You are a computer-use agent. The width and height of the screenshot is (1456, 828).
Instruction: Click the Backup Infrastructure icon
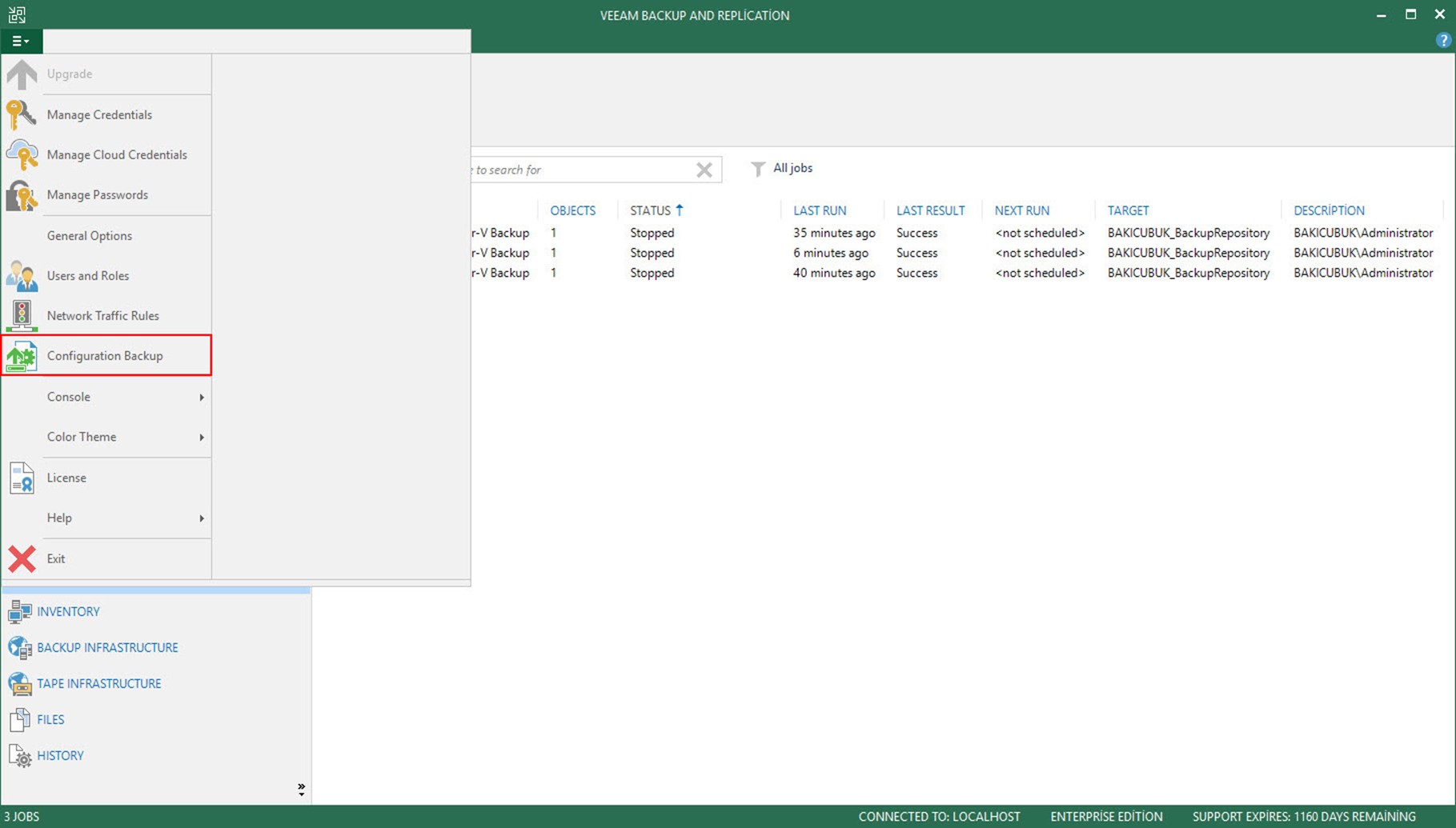tap(19, 647)
